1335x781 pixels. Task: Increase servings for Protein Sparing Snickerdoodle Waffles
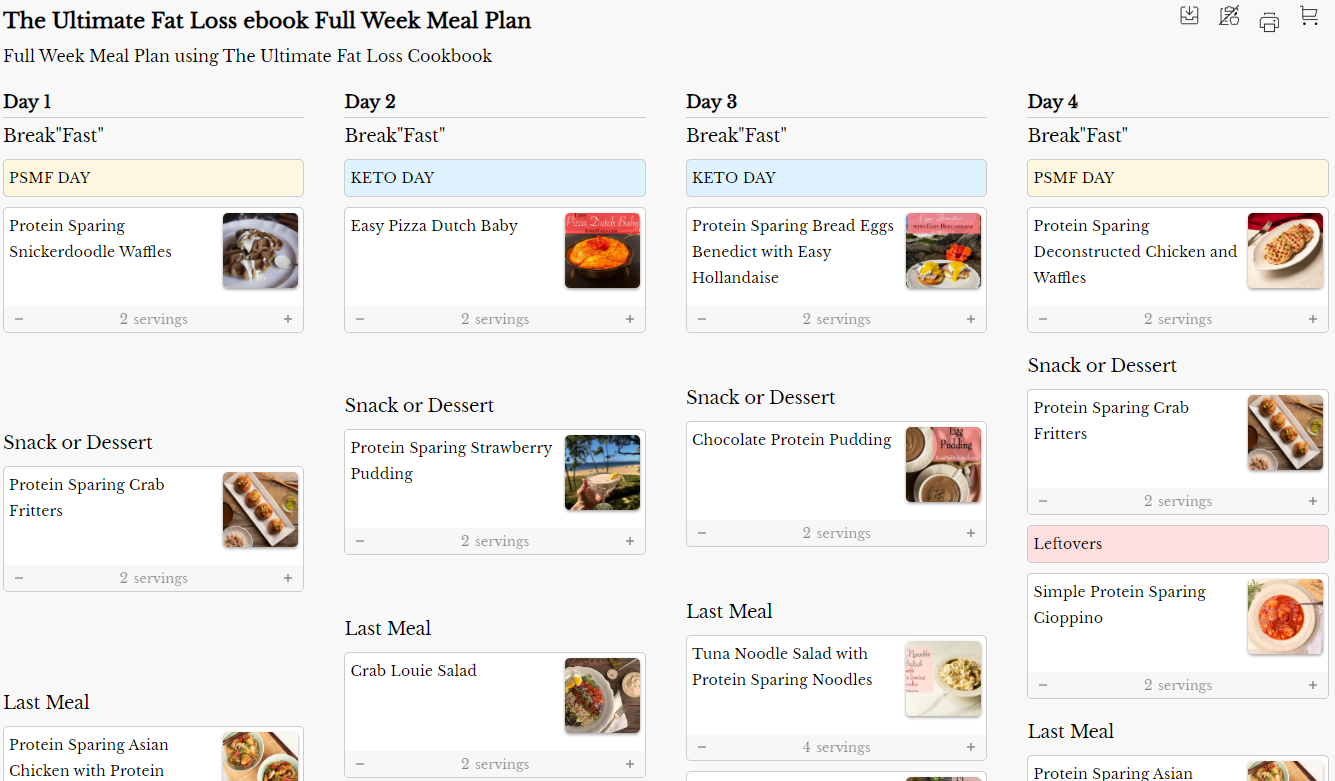[288, 320]
